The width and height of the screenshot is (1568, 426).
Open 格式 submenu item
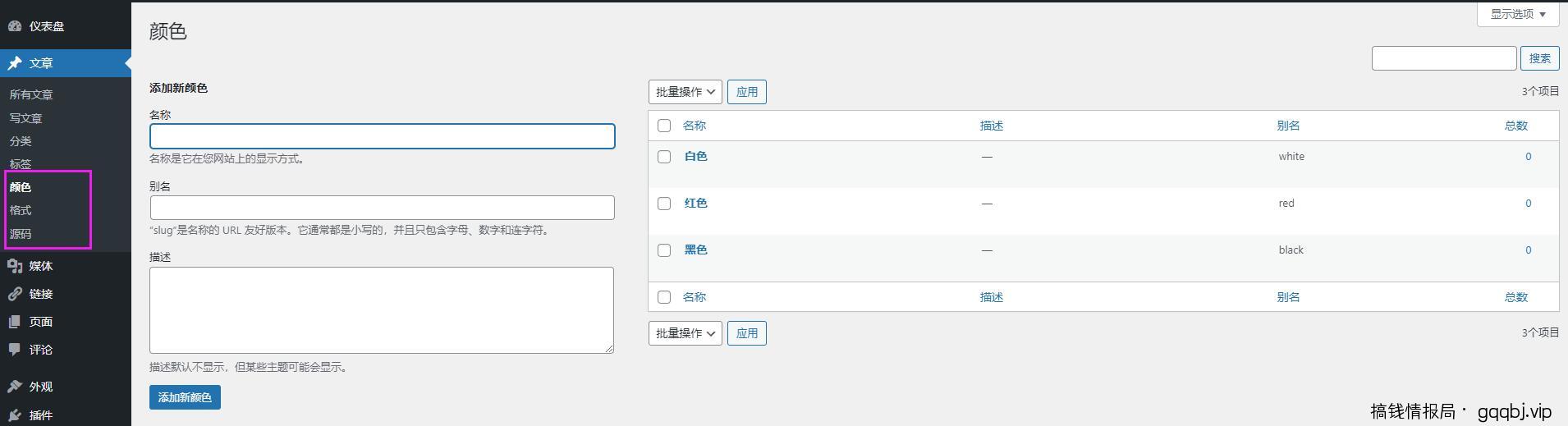[21, 210]
